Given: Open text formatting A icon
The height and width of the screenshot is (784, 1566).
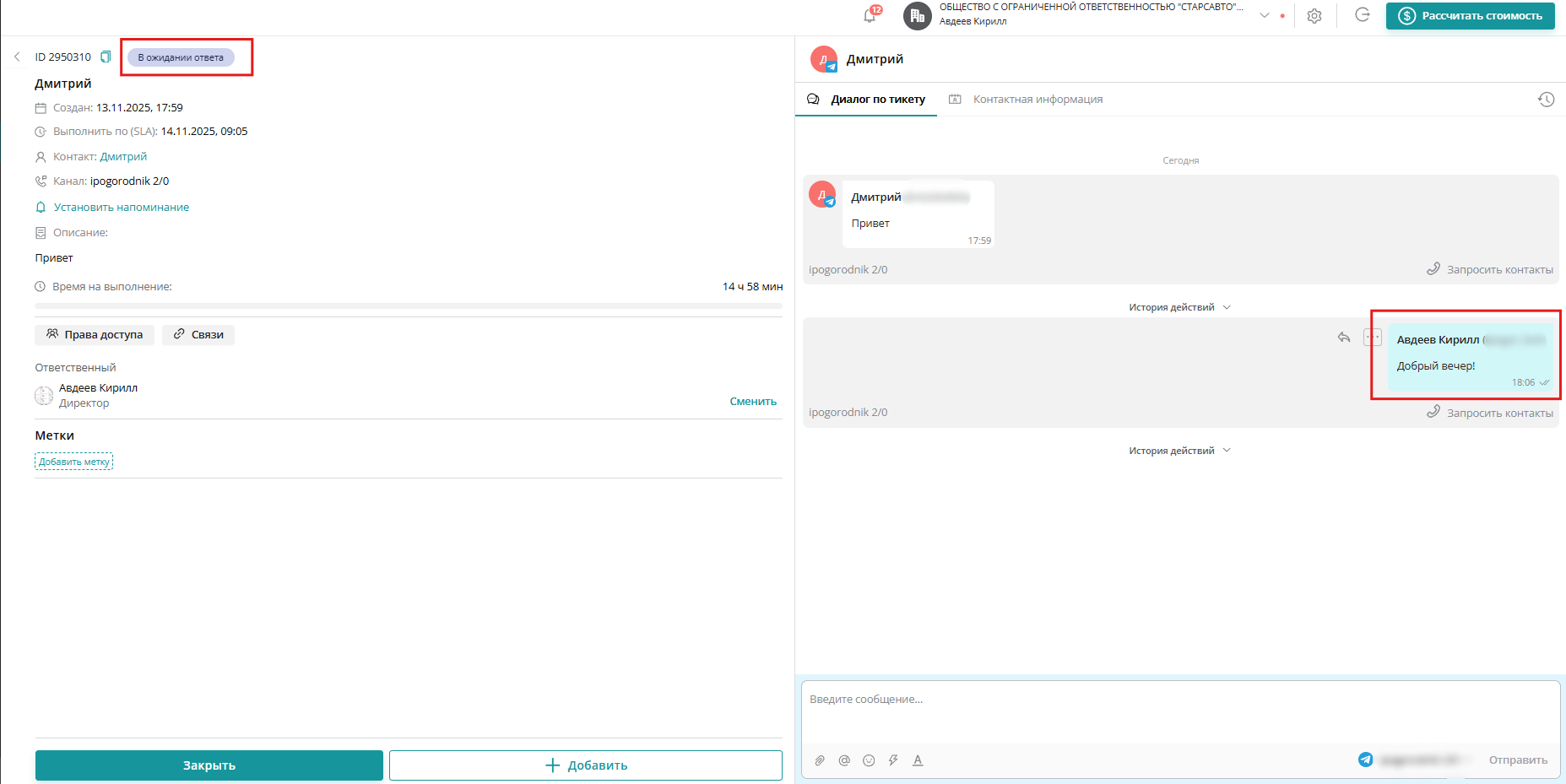Looking at the screenshot, I should pos(918,760).
